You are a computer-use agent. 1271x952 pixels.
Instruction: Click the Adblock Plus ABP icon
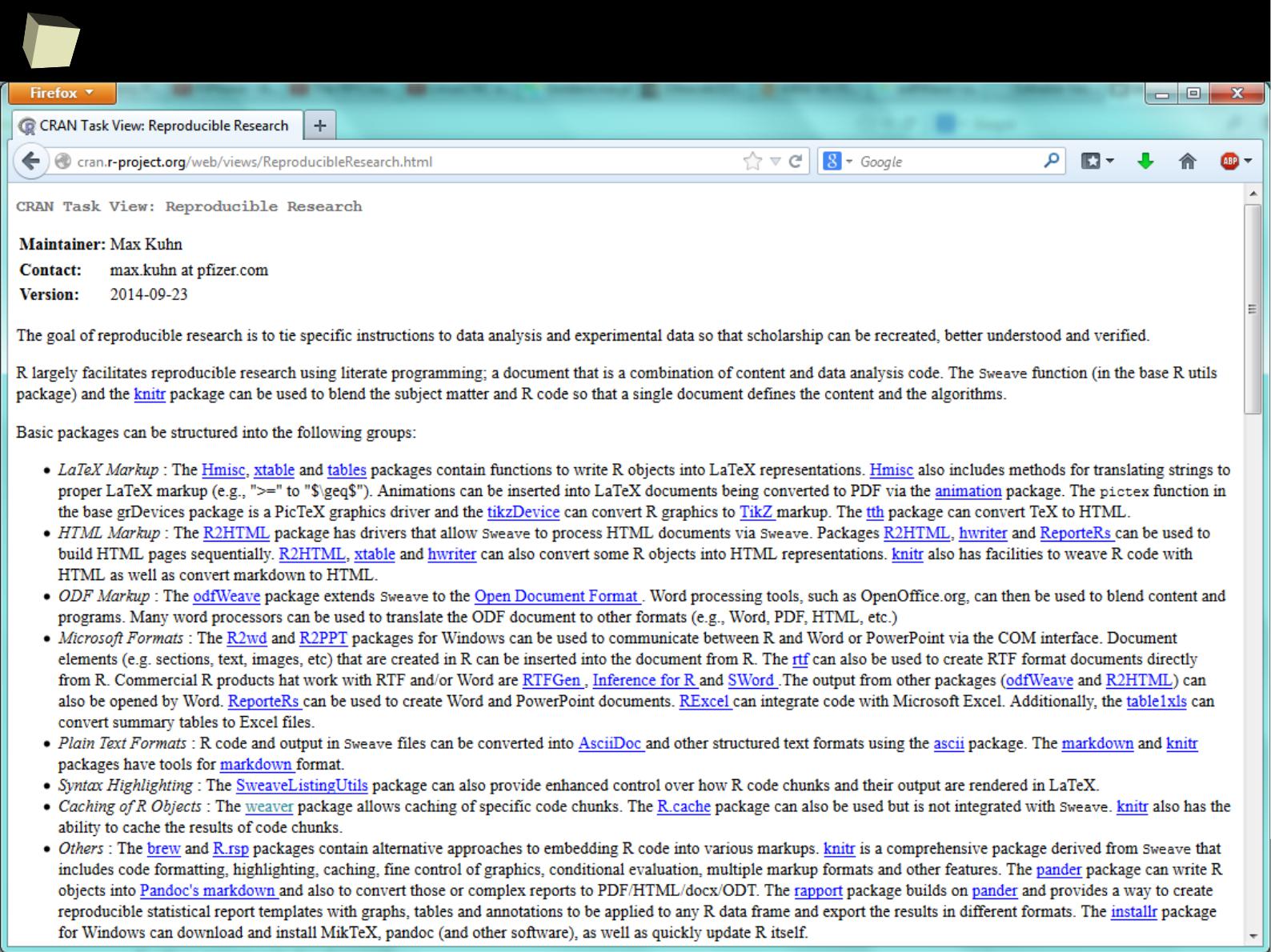pyautogui.click(x=1230, y=162)
